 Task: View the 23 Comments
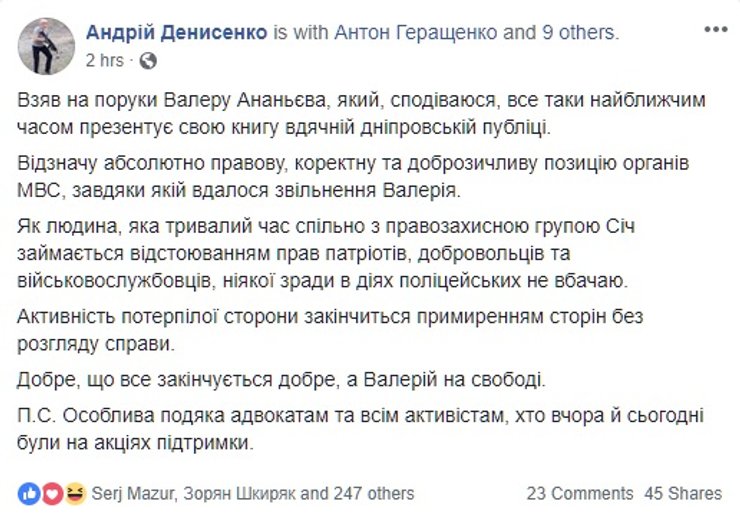pos(580,493)
